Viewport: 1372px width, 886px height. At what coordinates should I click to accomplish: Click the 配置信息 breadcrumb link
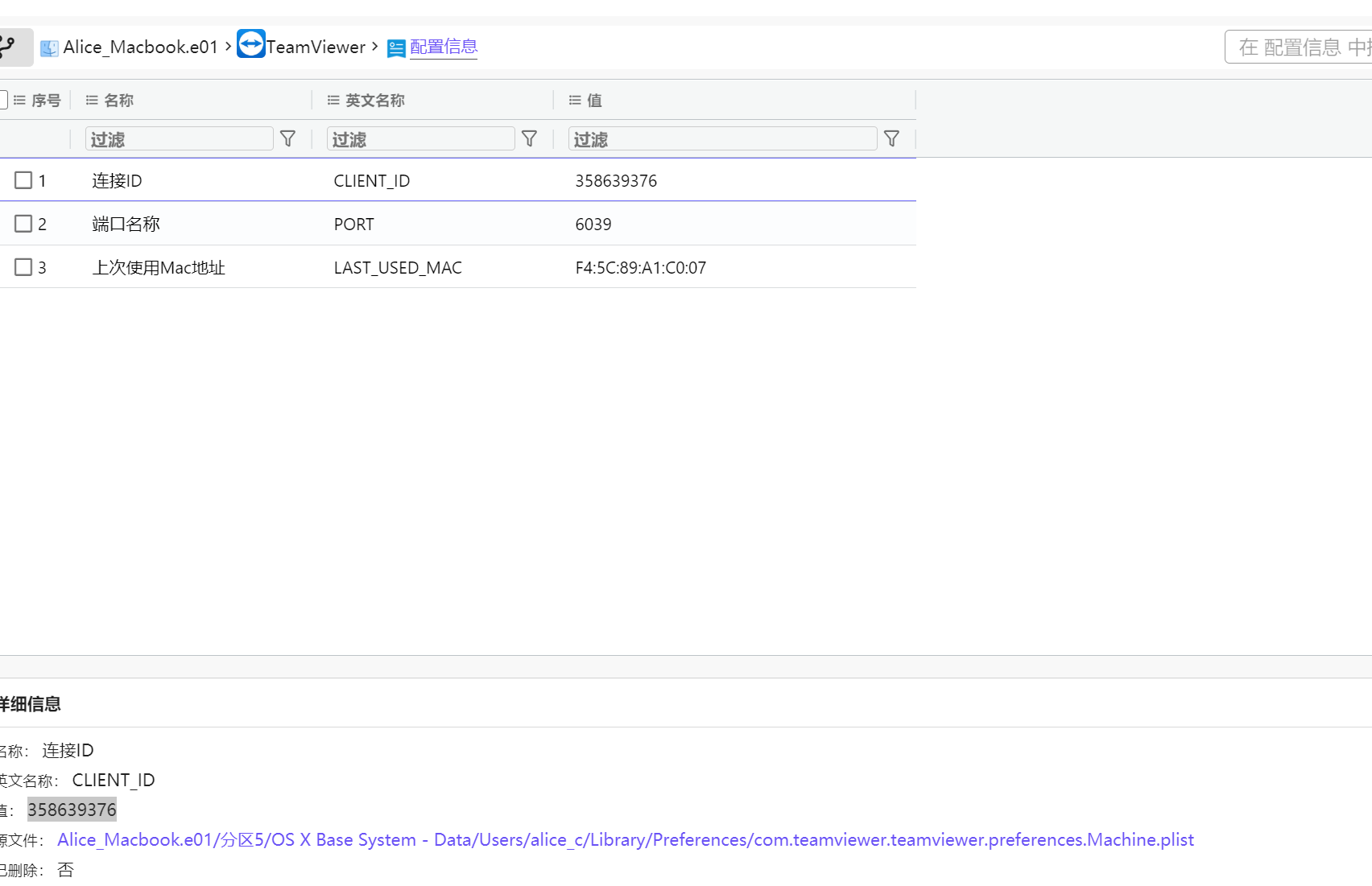tap(443, 46)
